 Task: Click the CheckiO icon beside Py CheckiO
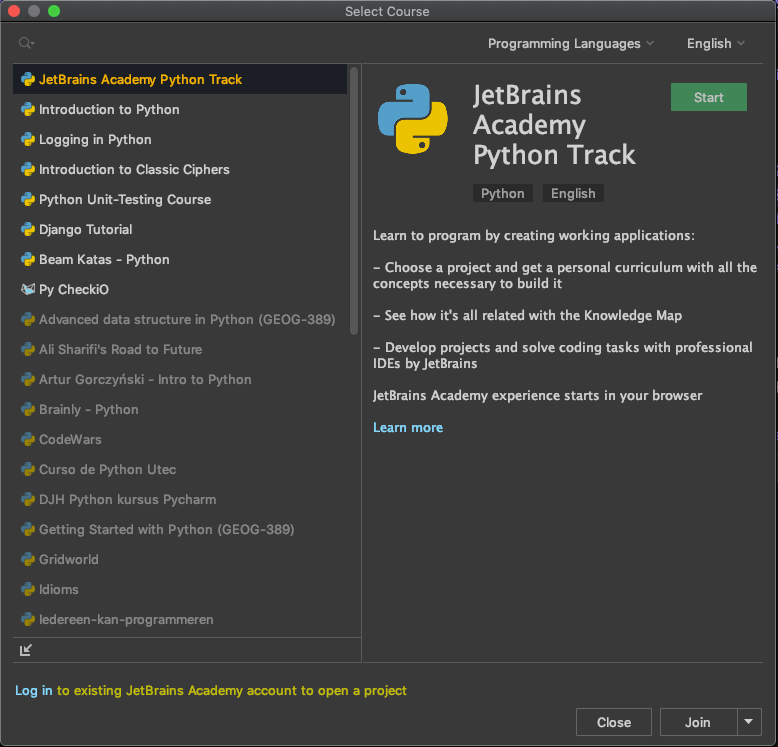click(28, 289)
